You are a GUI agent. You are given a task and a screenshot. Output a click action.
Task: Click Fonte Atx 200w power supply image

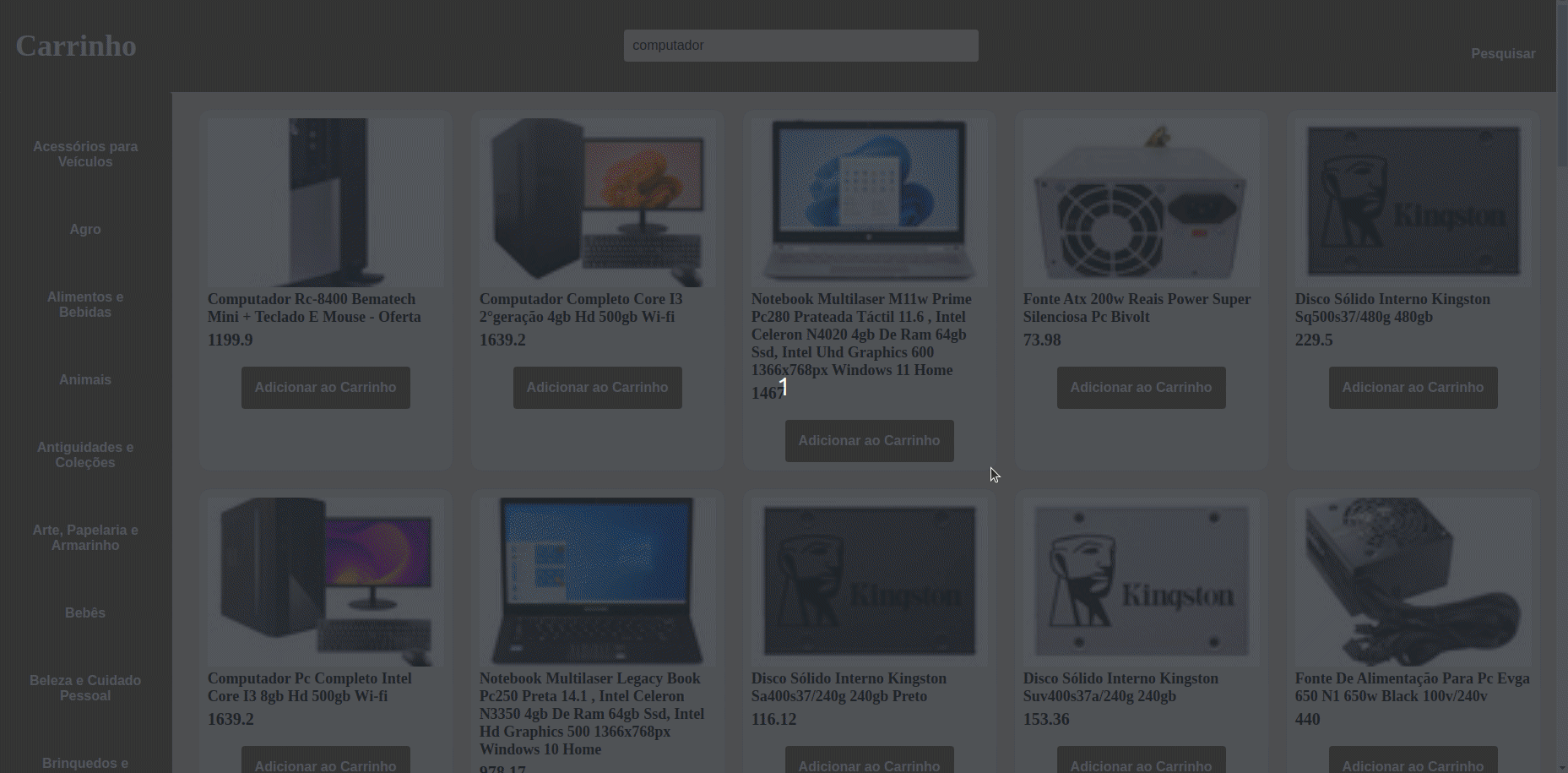[x=1142, y=203]
